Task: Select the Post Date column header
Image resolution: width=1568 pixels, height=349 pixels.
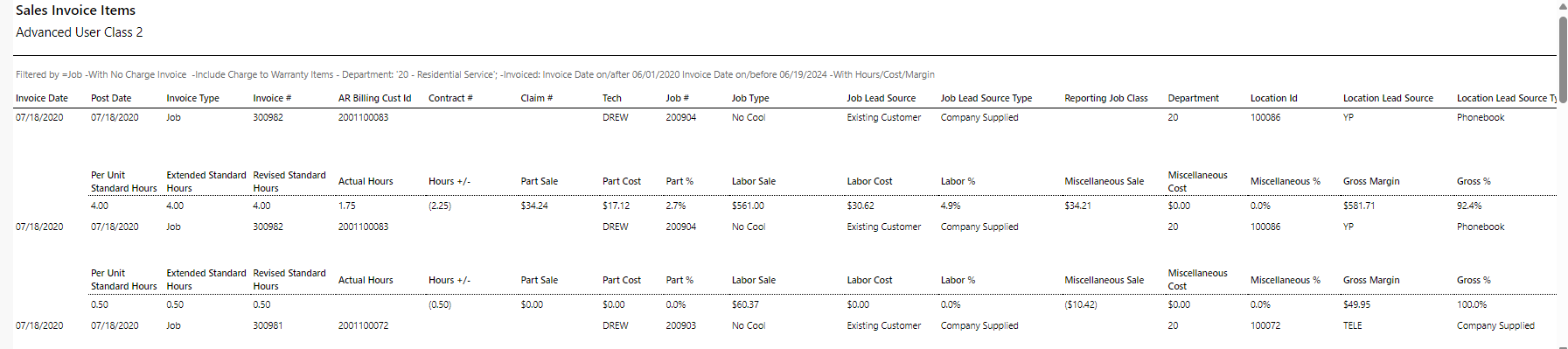Action: 111,98
